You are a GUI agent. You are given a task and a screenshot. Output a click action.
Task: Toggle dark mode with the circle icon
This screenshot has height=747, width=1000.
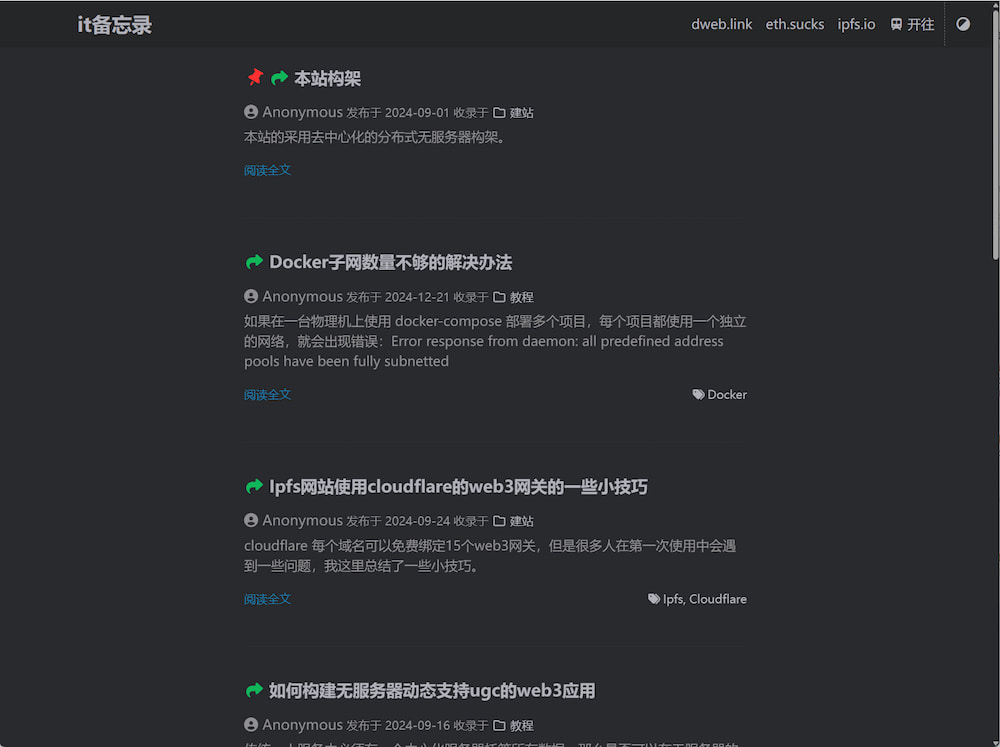962,23
